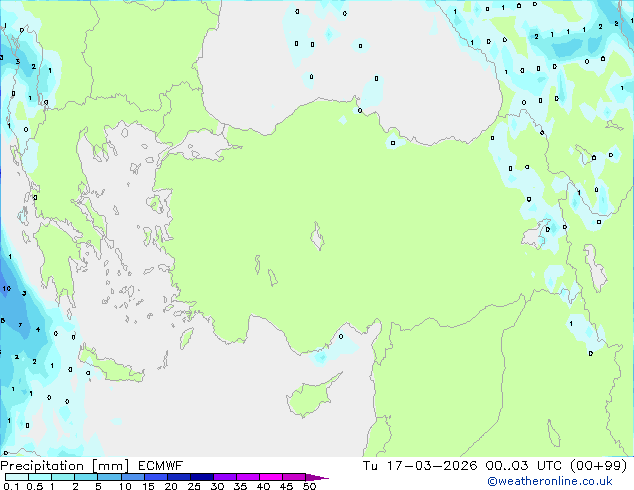
Task: Click the date '17-03-2026'
Action: click(x=431, y=466)
